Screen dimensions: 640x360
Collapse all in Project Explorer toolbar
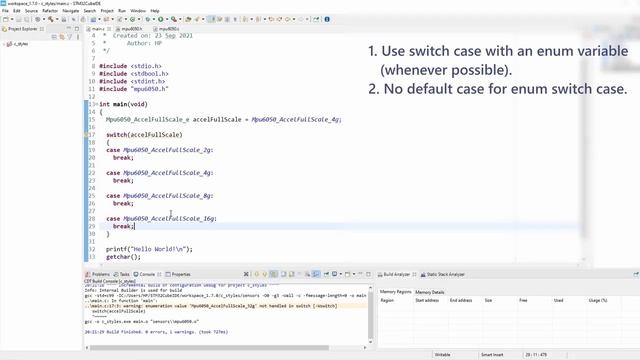click(x=54, y=37)
